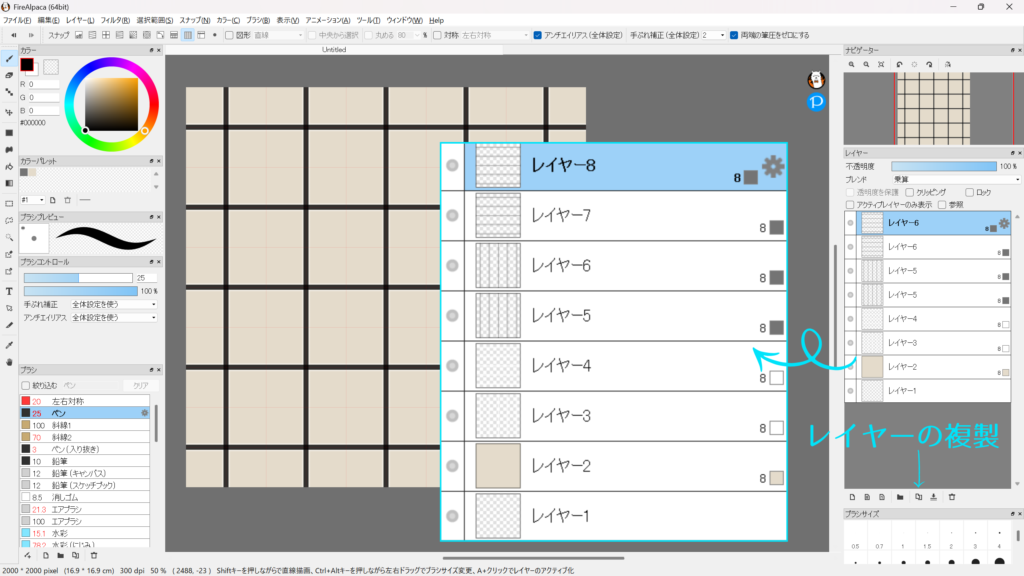The height and width of the screenshot is (576, 1024).
Task: Pick the Hand pan tool
Action: [x=9, y=361]
